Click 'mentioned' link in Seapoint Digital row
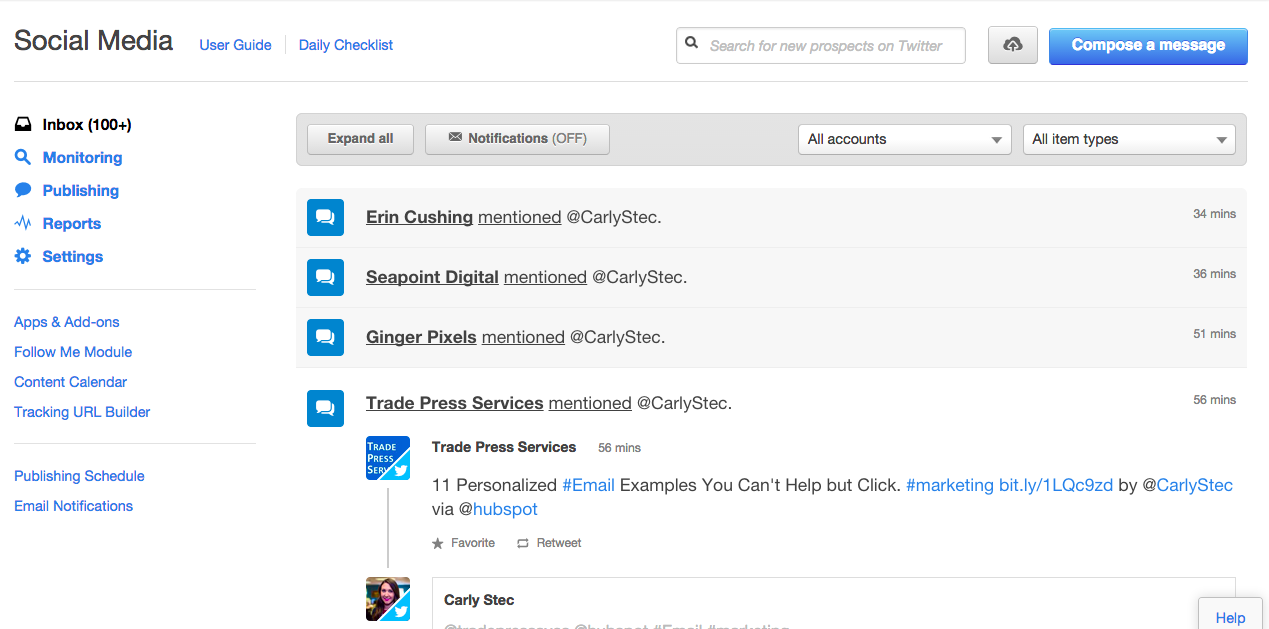The height and width of the screenshot is (629, 1269). coord(545,277)
